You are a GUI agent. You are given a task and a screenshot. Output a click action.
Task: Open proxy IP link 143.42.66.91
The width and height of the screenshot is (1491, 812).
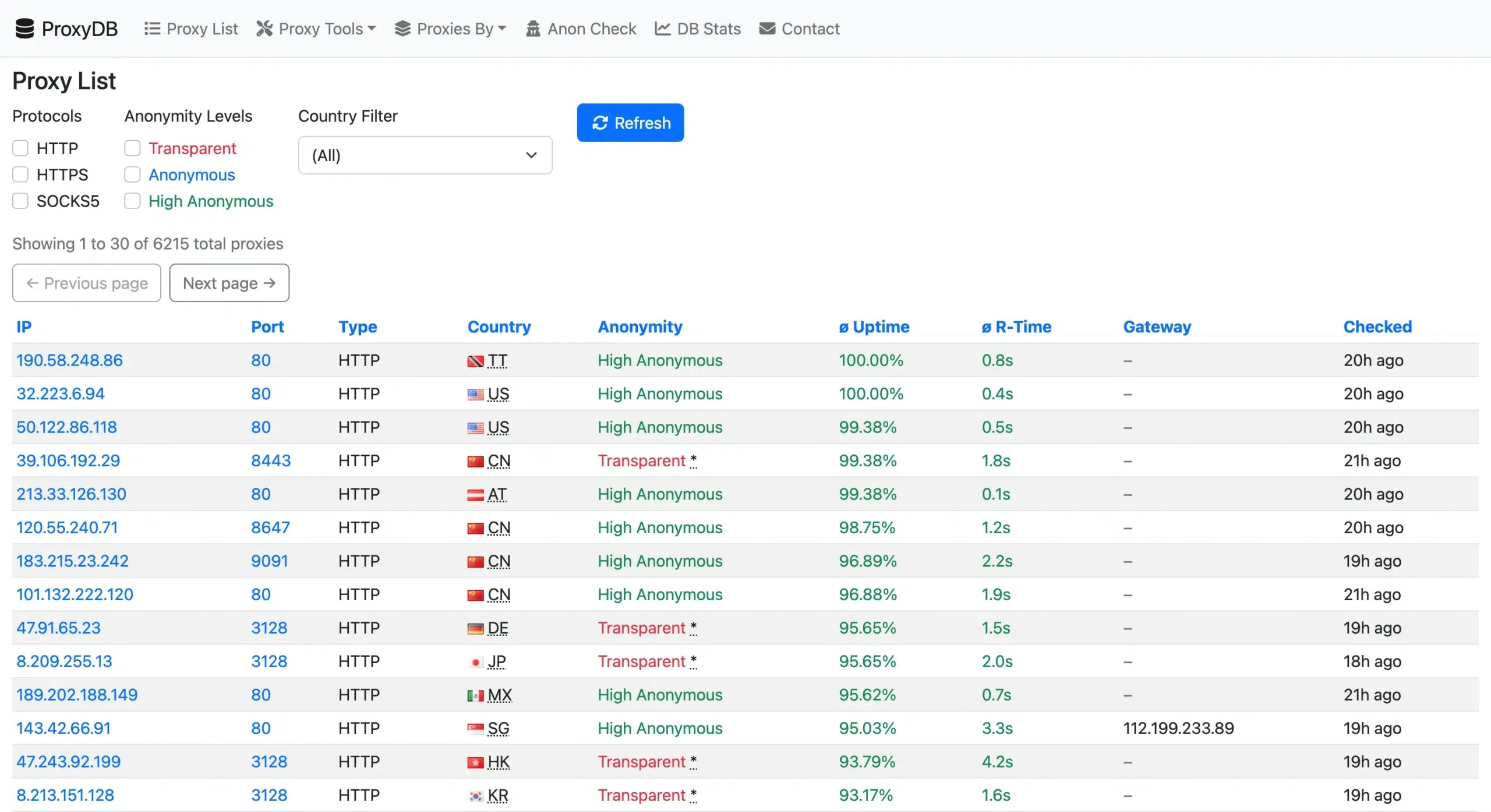tap(63, 729)
